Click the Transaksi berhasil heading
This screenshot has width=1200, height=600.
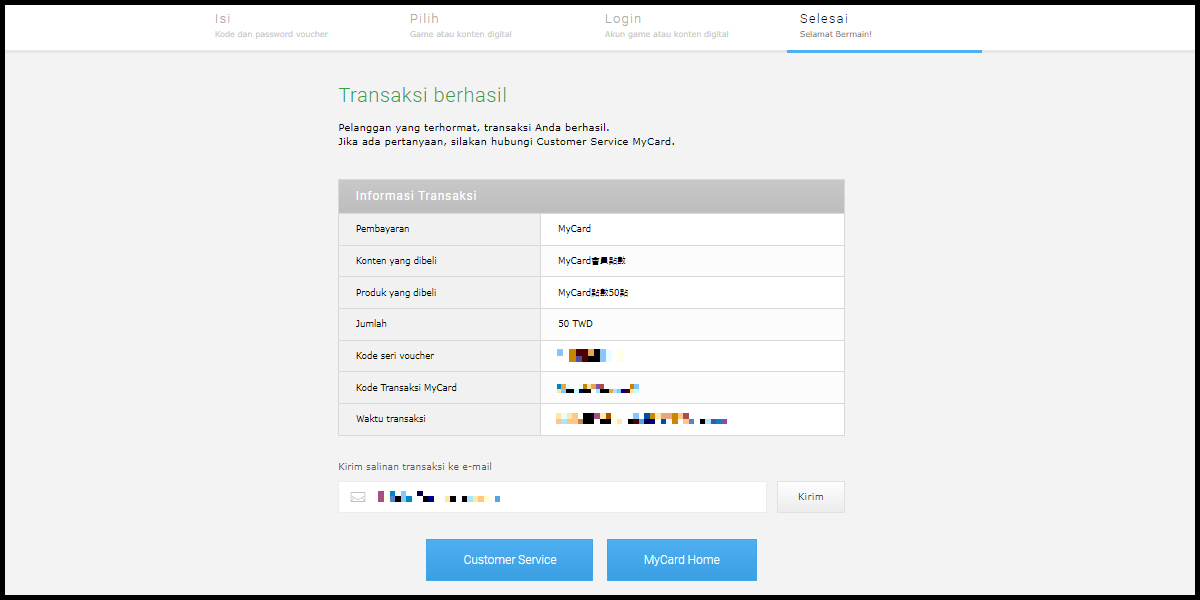coord(423,95)
